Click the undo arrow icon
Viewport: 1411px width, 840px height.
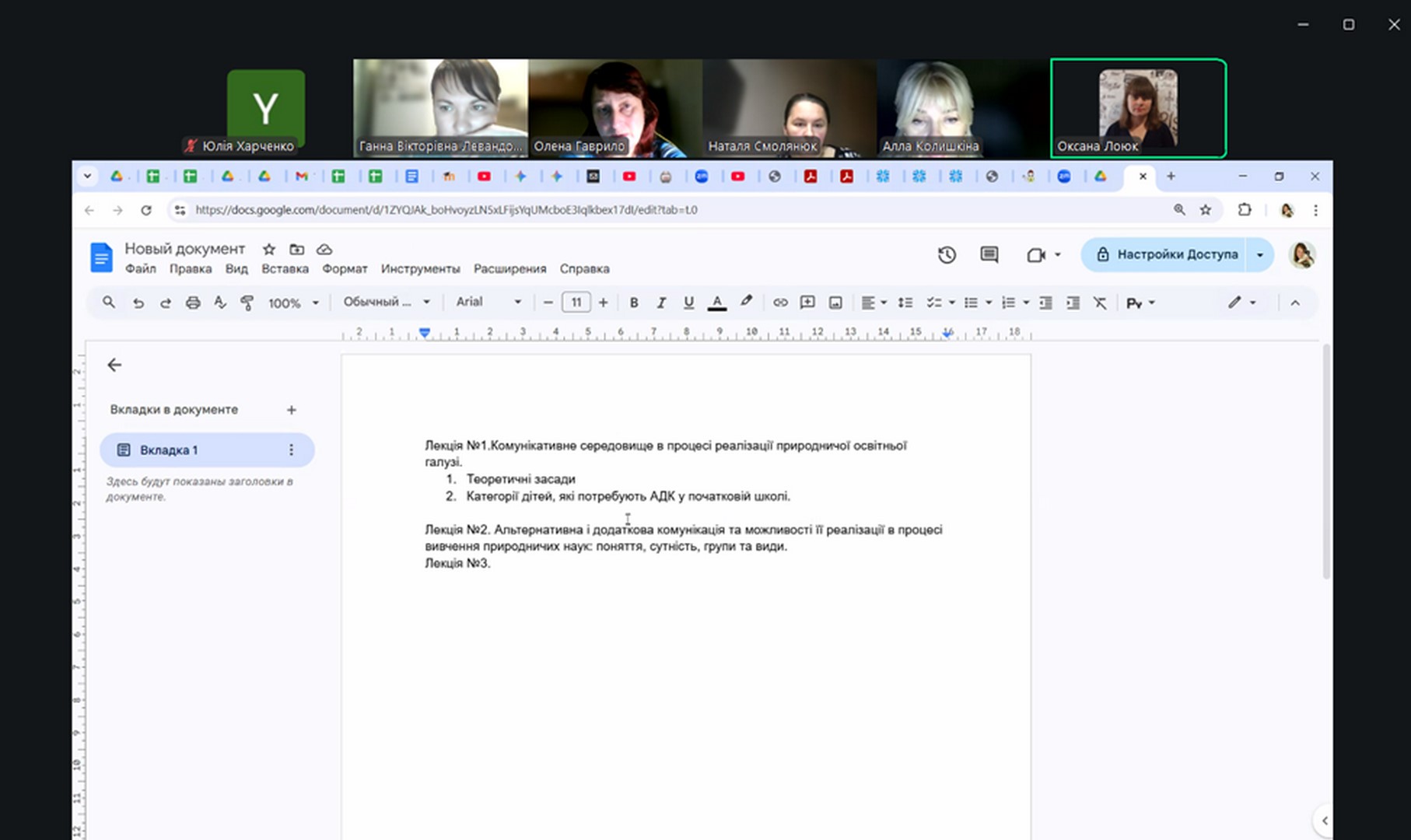(138, 303)
